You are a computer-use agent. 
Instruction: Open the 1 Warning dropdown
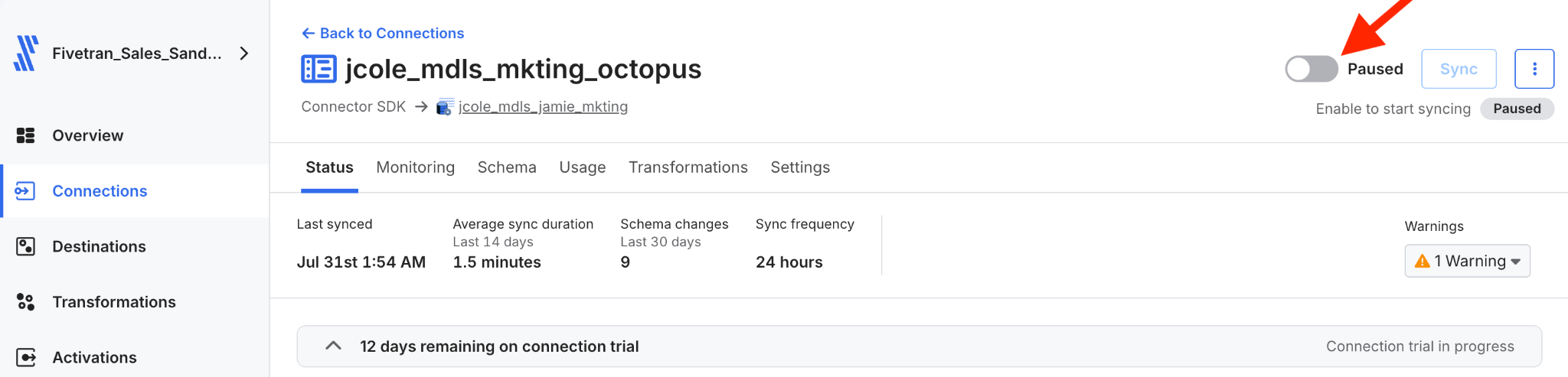point(1468,261)
